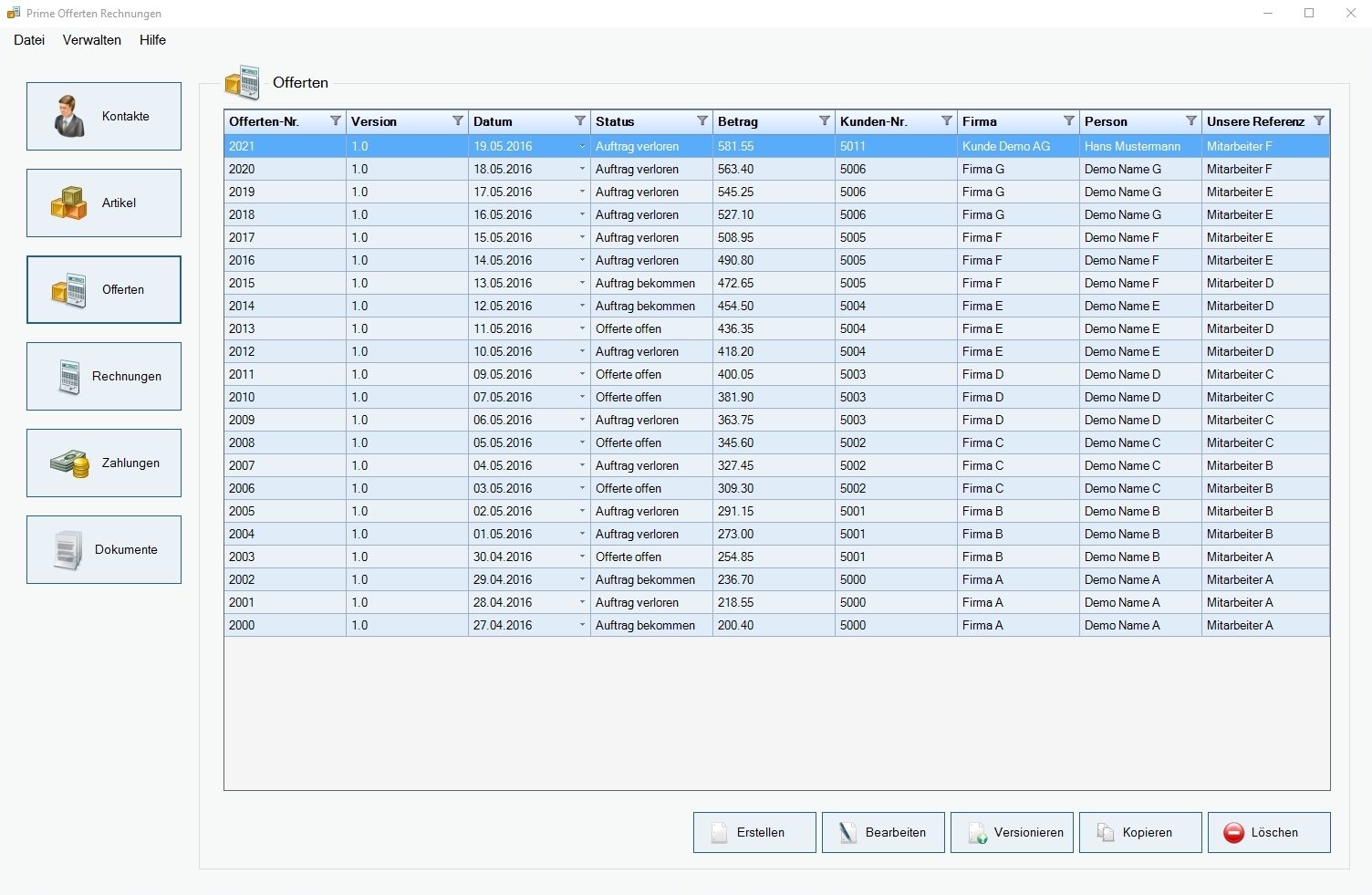1372x895 pixels.
Task: Click Firma B in row 2004
Action: pos(1019,534)
